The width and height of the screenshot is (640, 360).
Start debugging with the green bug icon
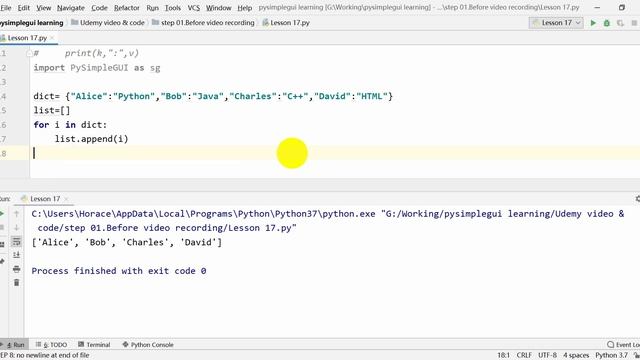[607, 23]
